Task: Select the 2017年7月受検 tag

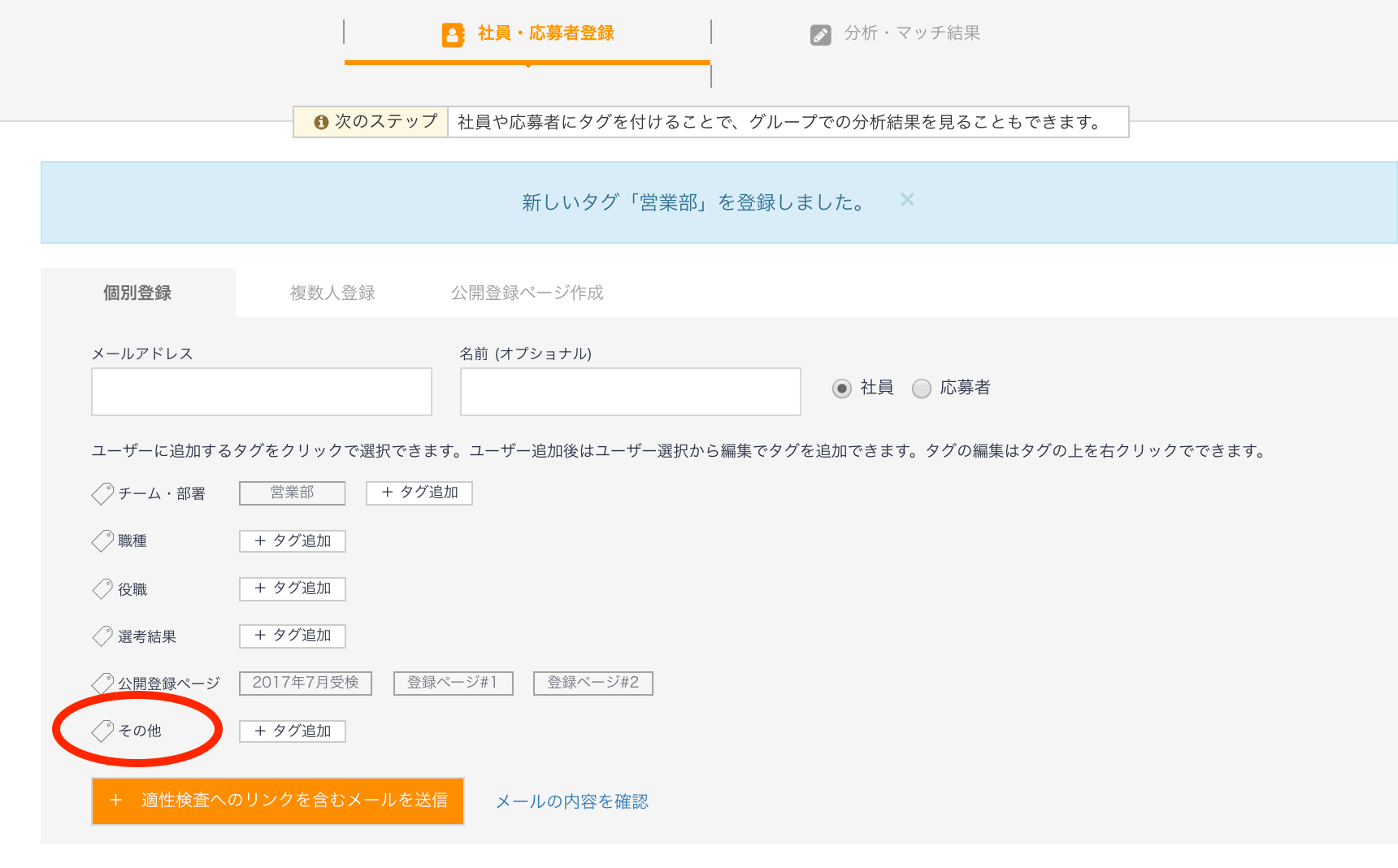Action: (x=305, y=683)
